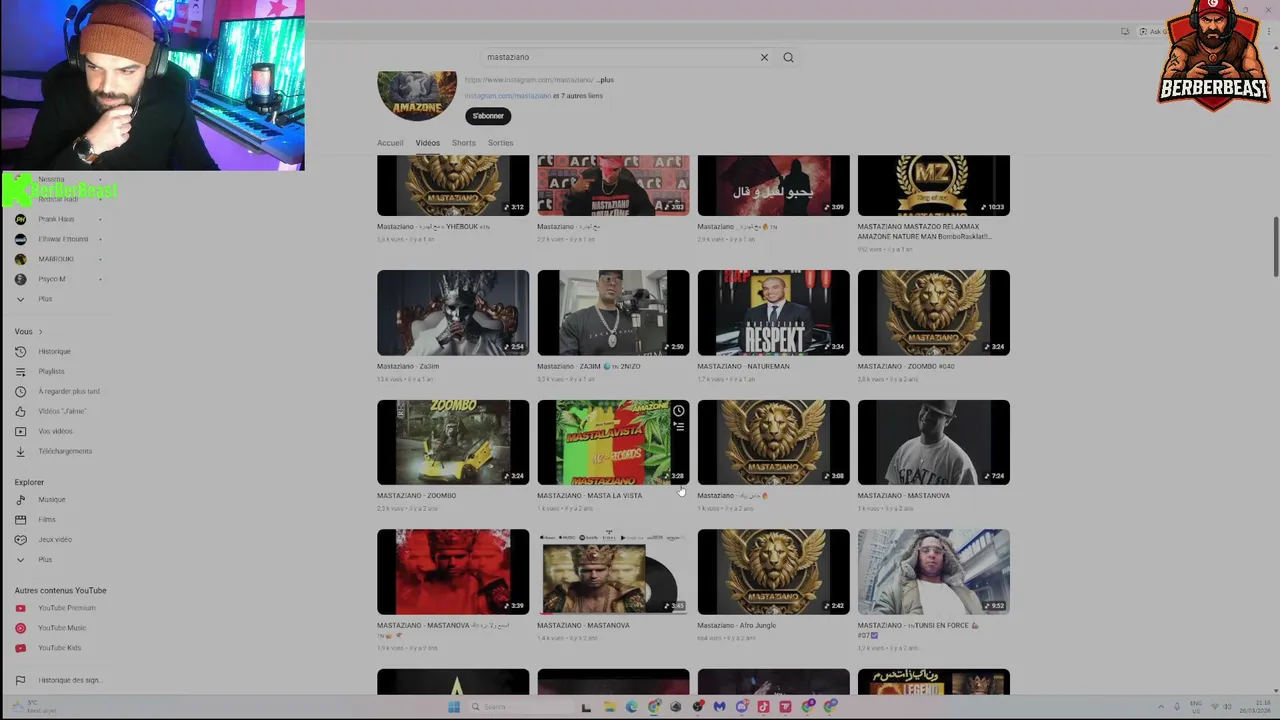Expand channel description via ...plus

click(x=606, y=80)
